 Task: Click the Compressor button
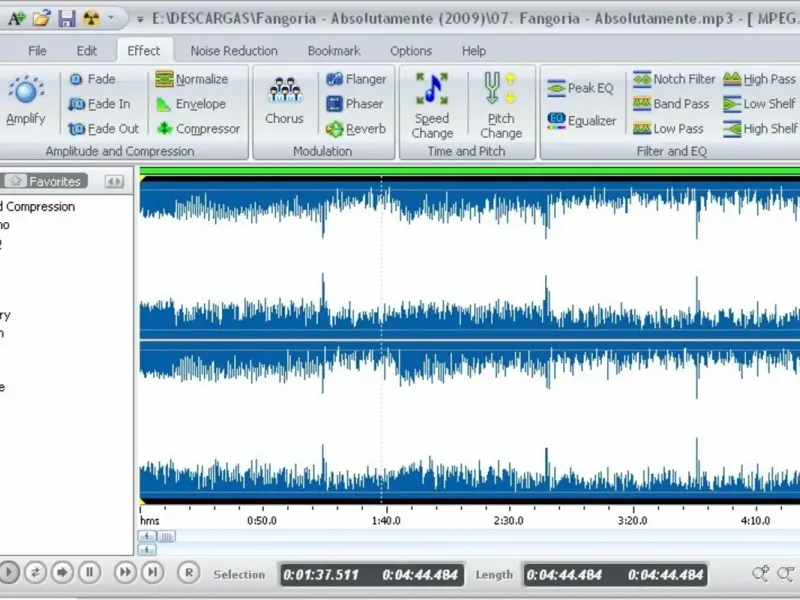pos(197,129)
